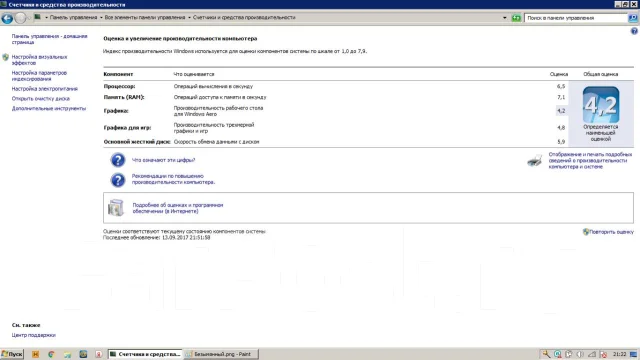Select the 'Память (RAM):' component row label
The height and width of the screenshot is (360, 640).
point(124,97)
